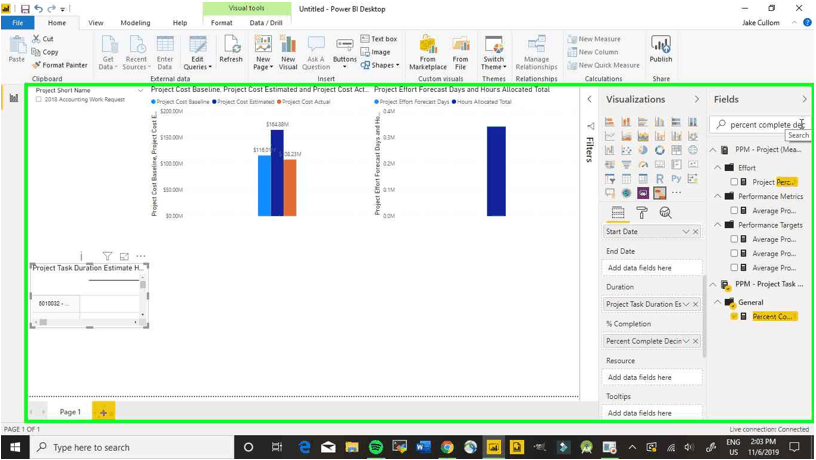Select the stacked bar chart visualization
This screenshot has height=460, width=816.
[x=609, y=122]
